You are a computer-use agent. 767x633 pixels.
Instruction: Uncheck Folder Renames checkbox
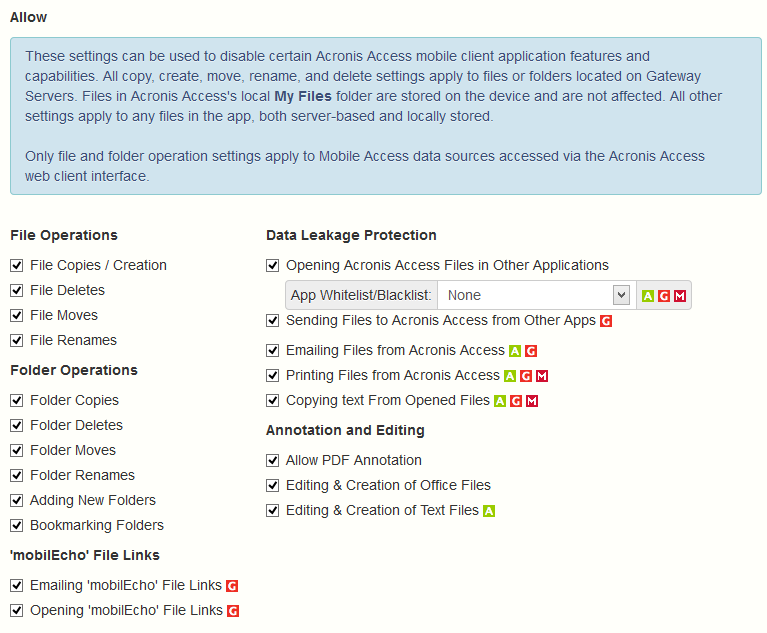[x=17, y=475]
